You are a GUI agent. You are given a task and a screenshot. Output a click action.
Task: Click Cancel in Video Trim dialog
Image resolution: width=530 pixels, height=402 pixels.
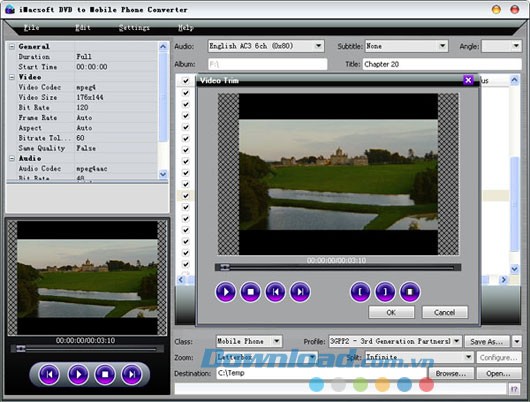(444, 312)
